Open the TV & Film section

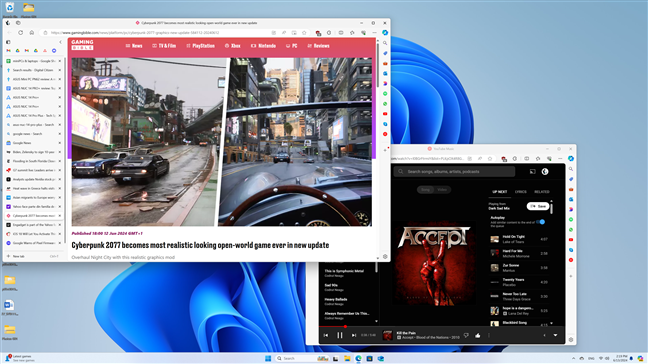164,46
